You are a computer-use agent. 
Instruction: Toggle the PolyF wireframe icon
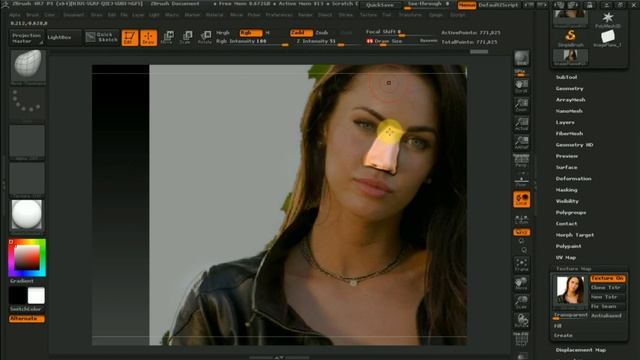click(522, 339)
